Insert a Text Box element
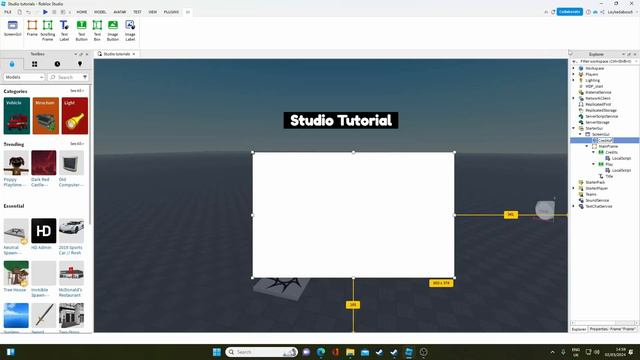This screenshot has width=640, height=360. click(x=97, y=31)
